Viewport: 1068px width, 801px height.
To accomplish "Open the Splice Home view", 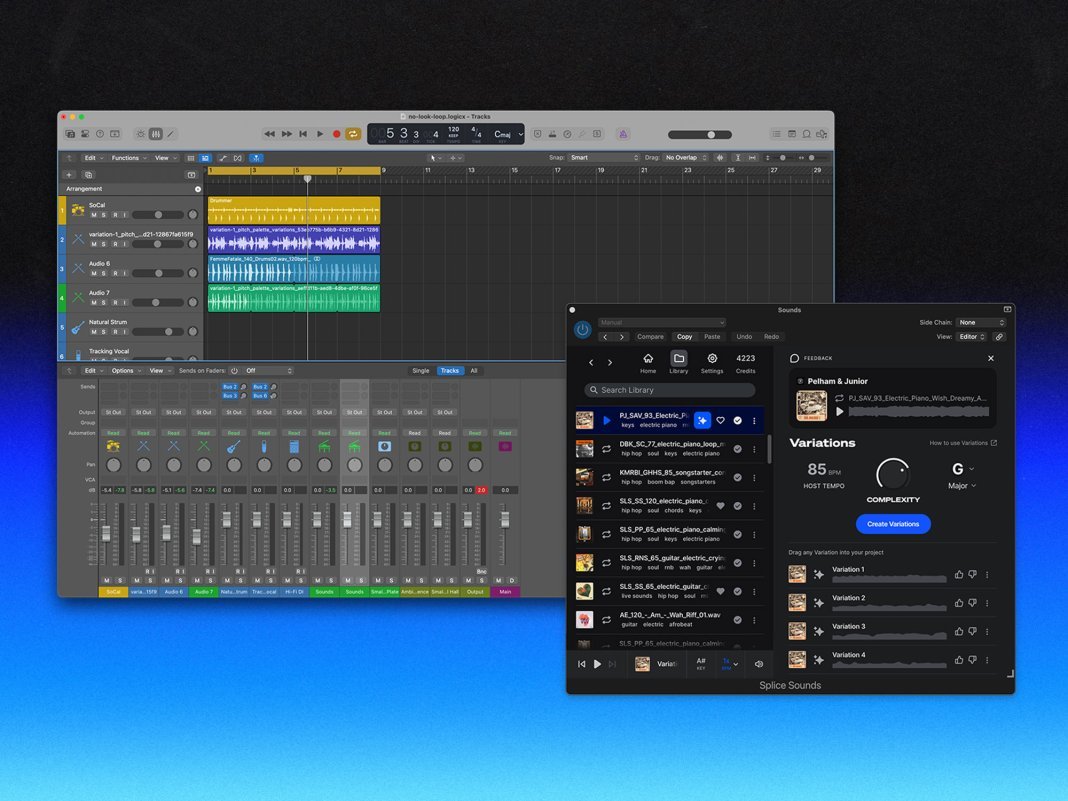I will click(648, 363).
